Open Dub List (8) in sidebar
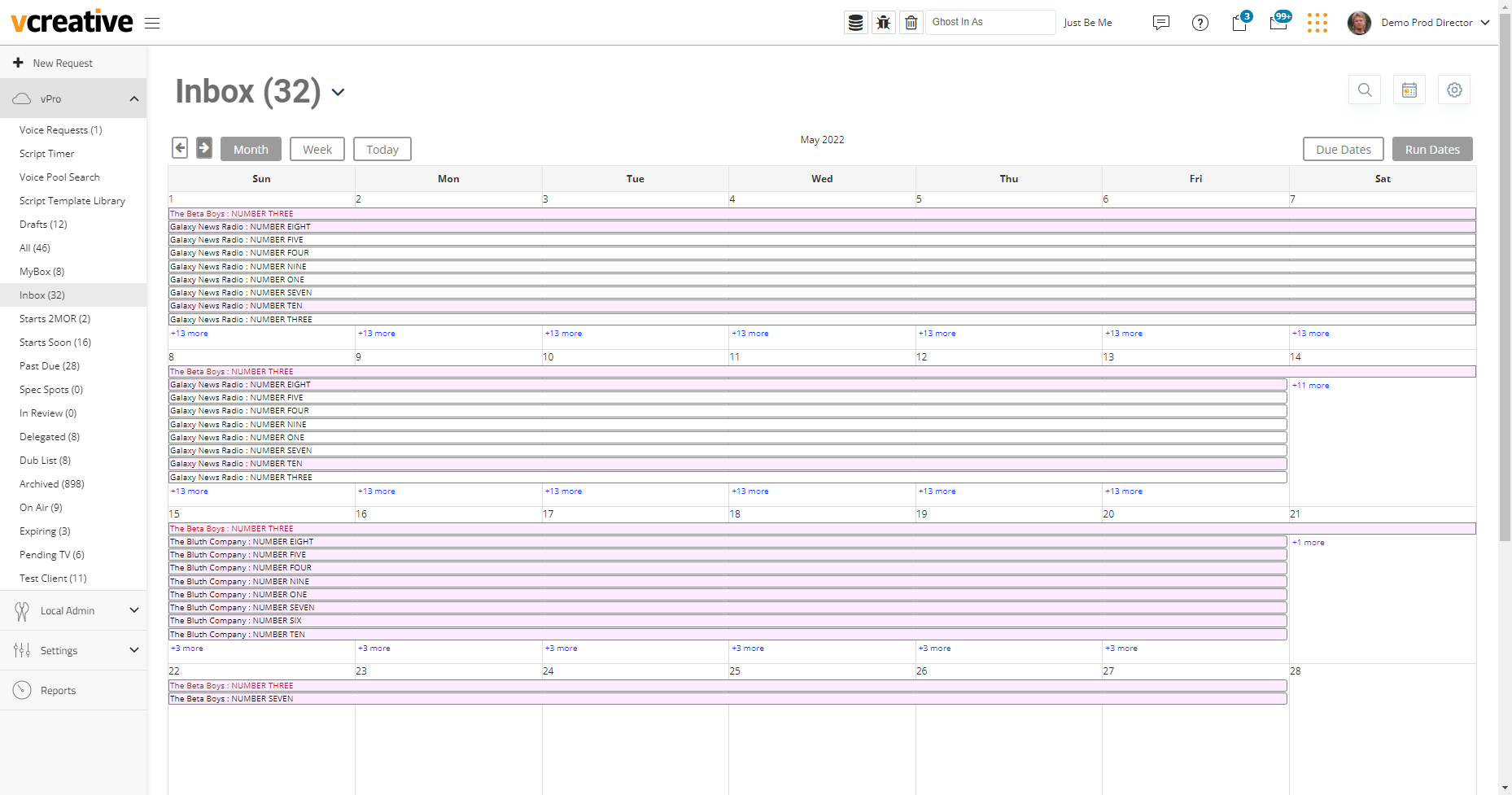The height and width of the screenshot is (795, 1512). pyautogui.click(x=45, y=461)
